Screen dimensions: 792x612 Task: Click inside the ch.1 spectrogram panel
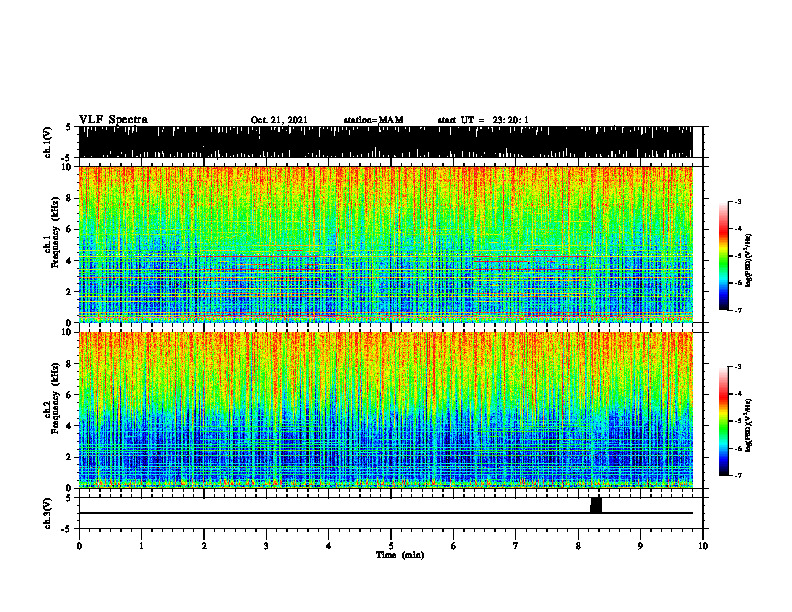(385, 244)
